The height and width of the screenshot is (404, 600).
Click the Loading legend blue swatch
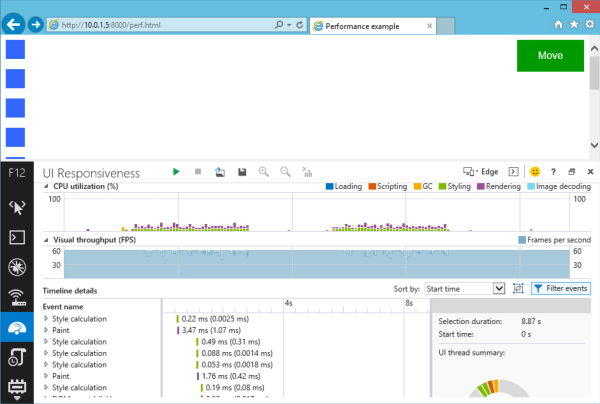(x=329, y=186)
